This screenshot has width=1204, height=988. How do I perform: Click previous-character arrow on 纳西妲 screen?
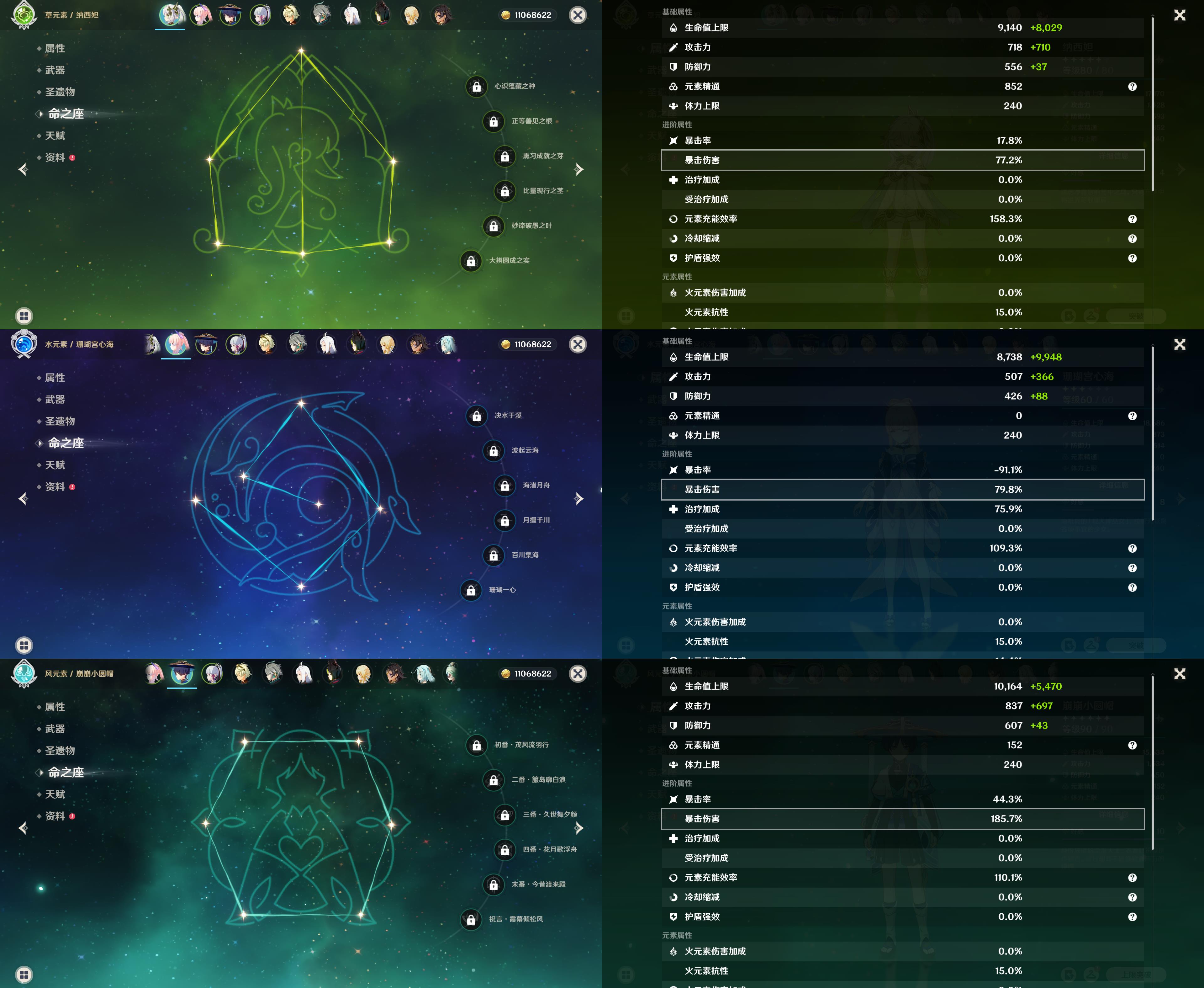point(23,170)
